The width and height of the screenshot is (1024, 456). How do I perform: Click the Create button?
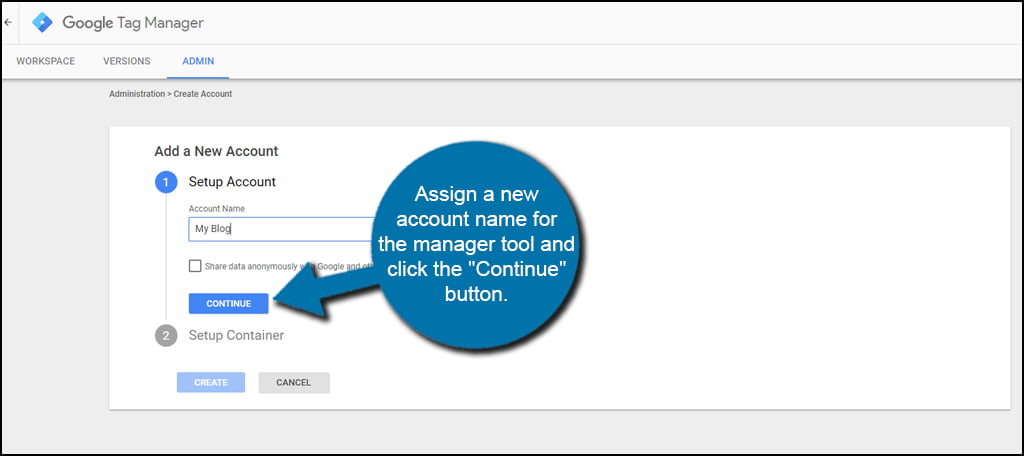(210, 383)
